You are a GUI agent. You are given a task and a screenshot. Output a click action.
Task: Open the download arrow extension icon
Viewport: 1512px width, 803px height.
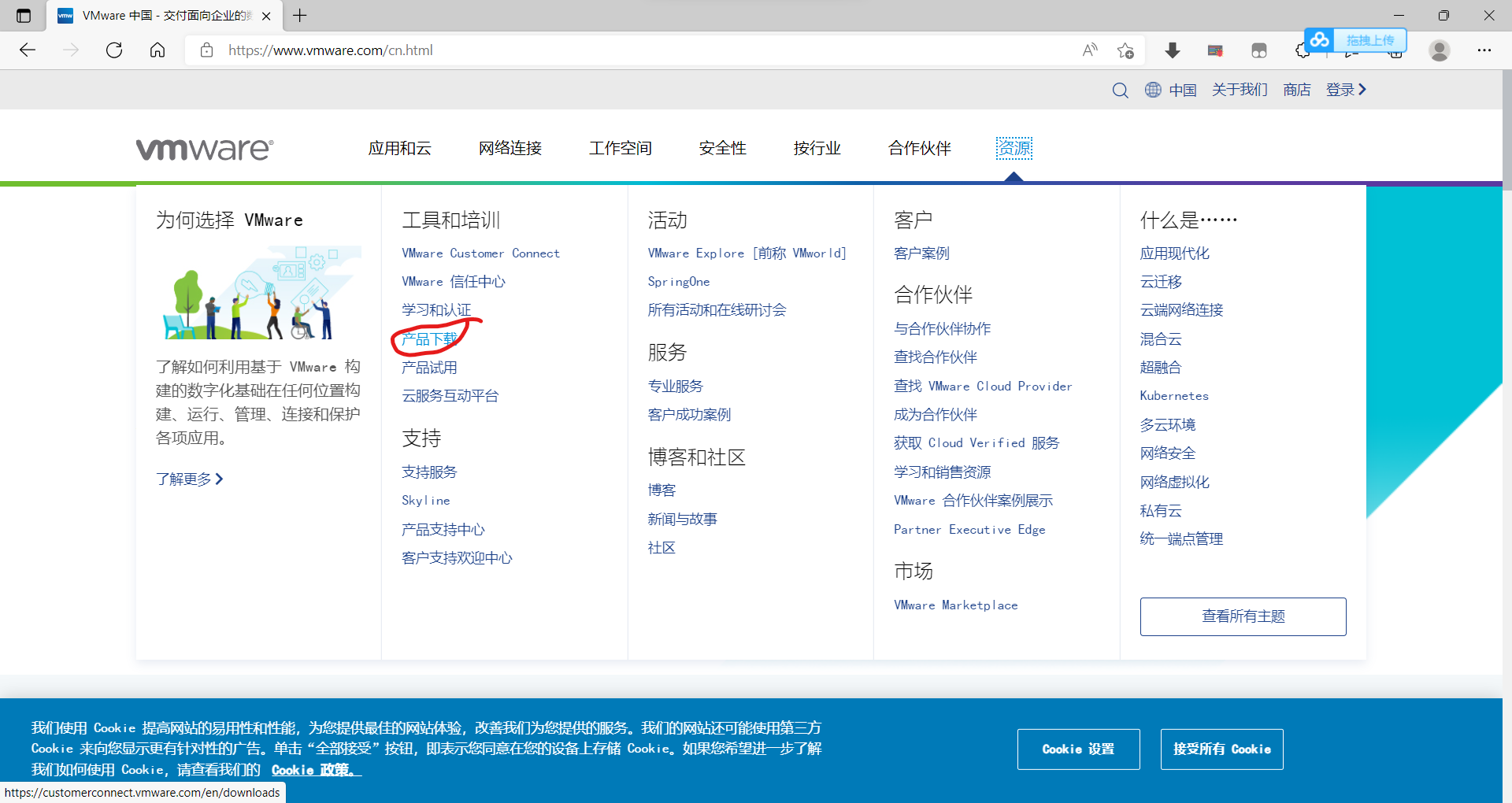[1173, 50]
